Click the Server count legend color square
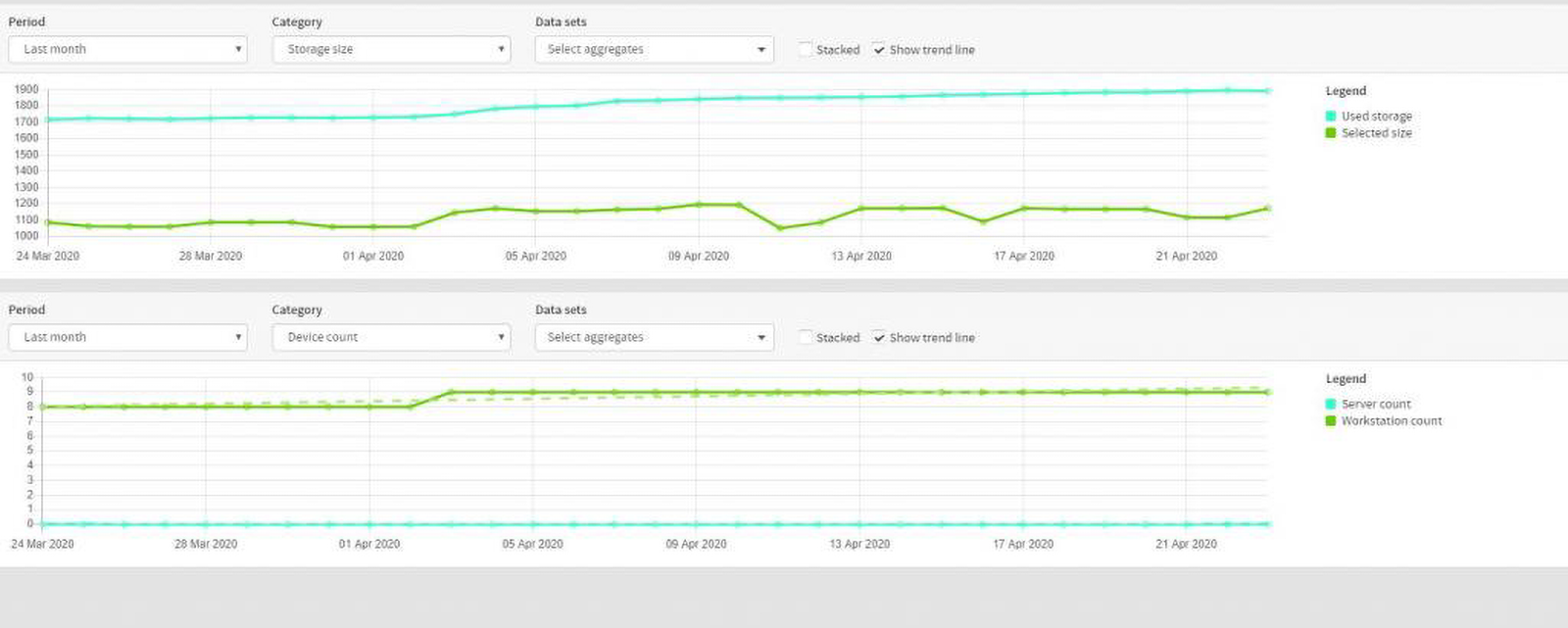Screen dimensions: 1568x628 pyautogui.click(x=1331, y=404)
